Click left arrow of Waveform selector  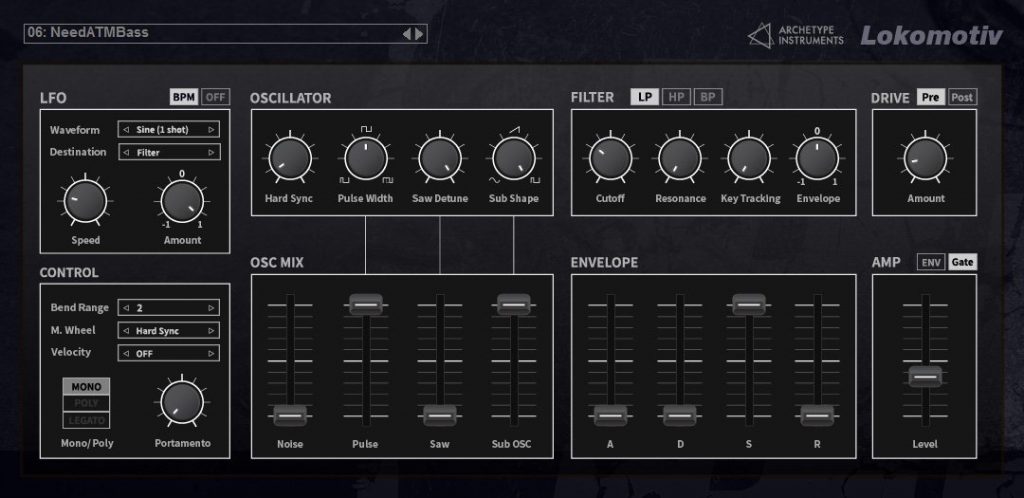pyautogui.click(x=126, y=129)
